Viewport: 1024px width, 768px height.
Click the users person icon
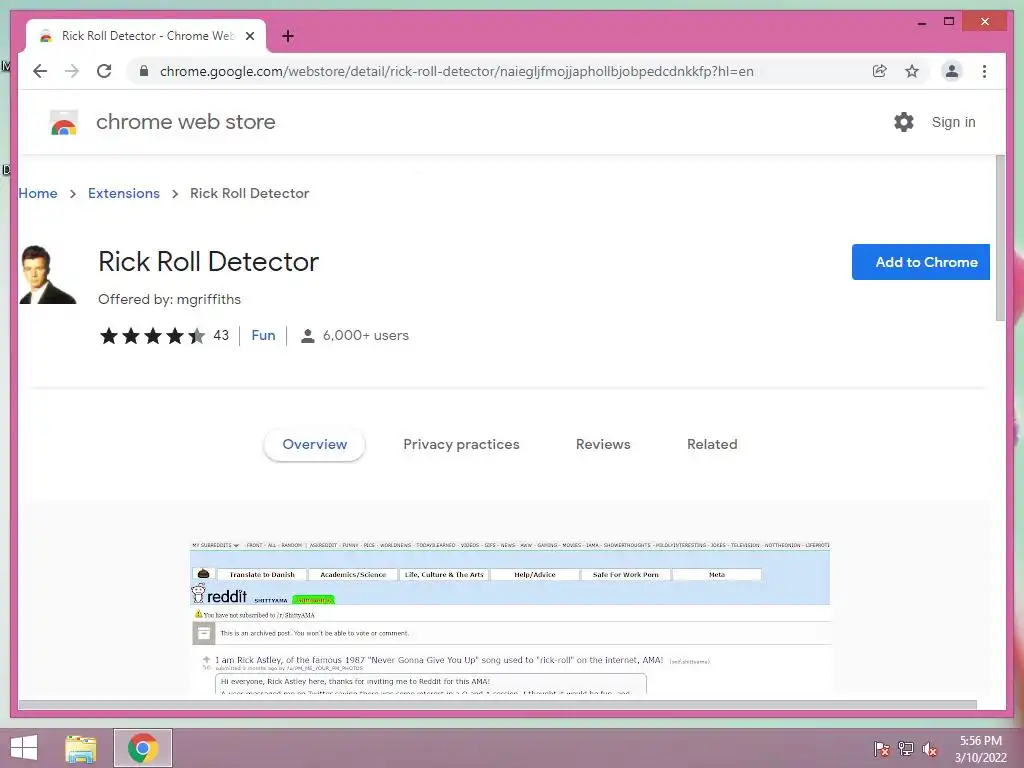coord(308,336)
